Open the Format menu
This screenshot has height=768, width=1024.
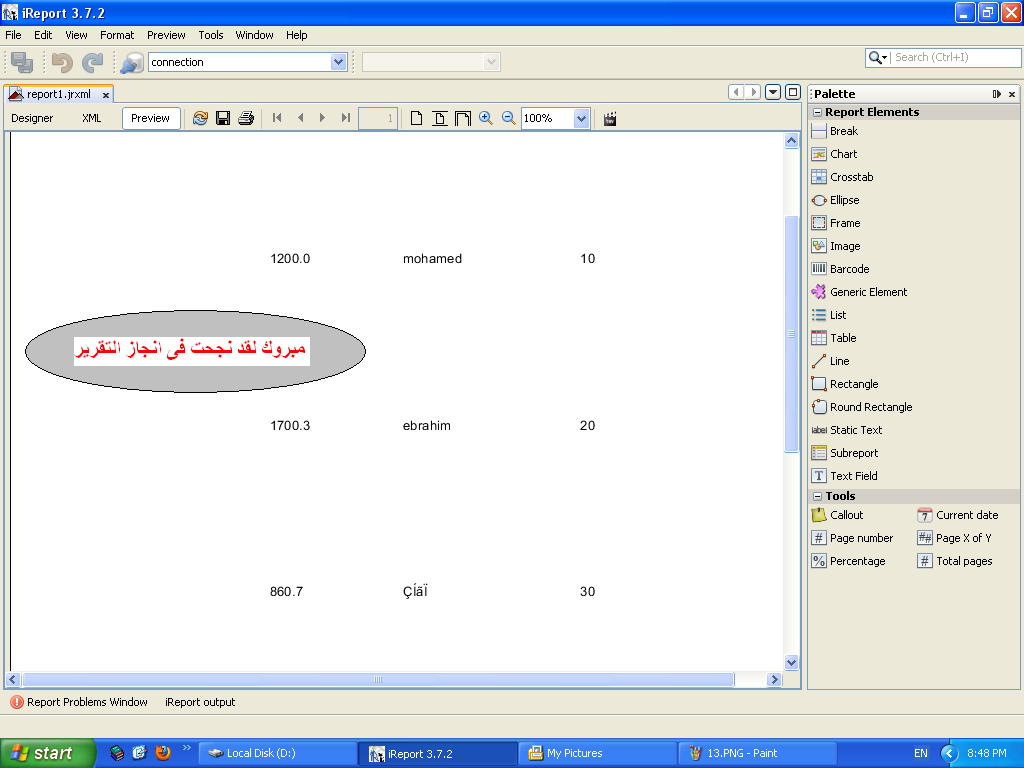117,35
